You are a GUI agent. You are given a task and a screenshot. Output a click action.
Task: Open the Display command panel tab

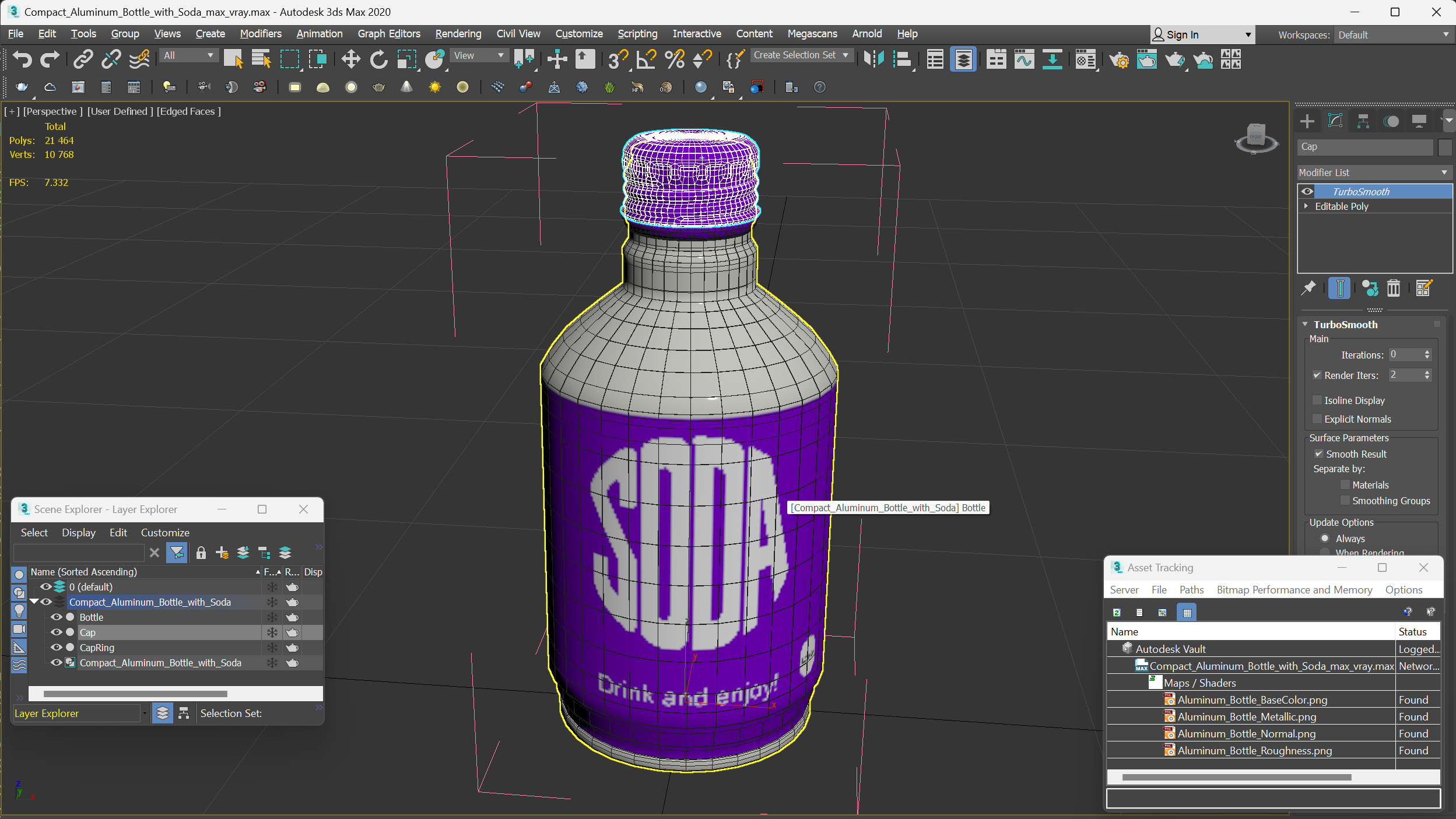1419,121
